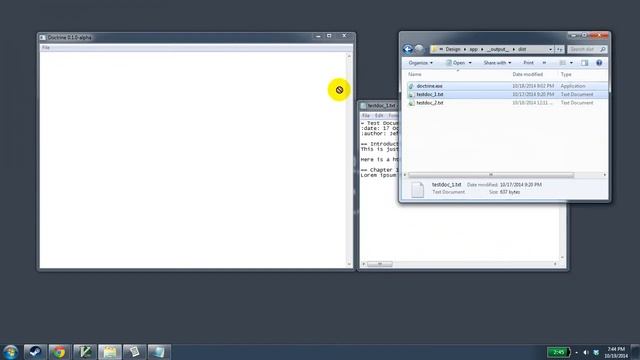
Task: Click magnifier icon in Explorer search box
Action: [x=603, y=49]
